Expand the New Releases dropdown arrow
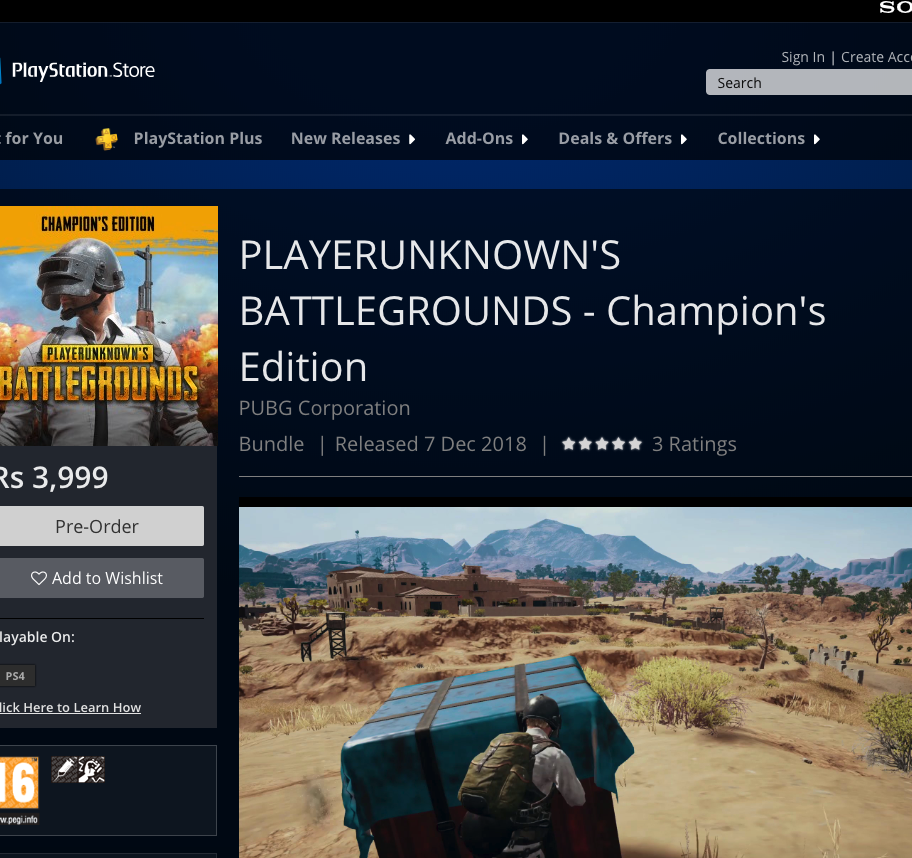The height and width of the screenshot is (858, 912). (x=412, y=139)
